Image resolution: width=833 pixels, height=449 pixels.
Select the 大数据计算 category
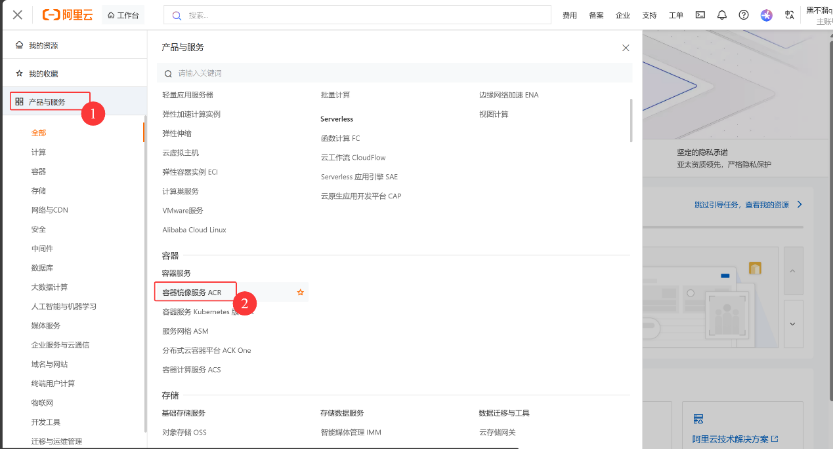point(49,287)
